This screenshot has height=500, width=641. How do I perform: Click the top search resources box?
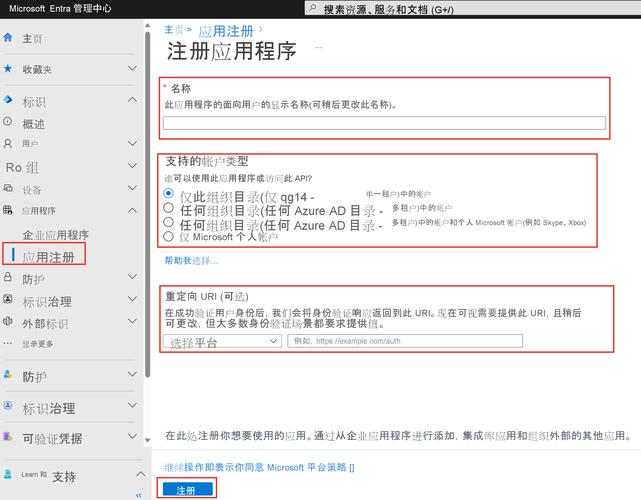[x=473, y=9]
